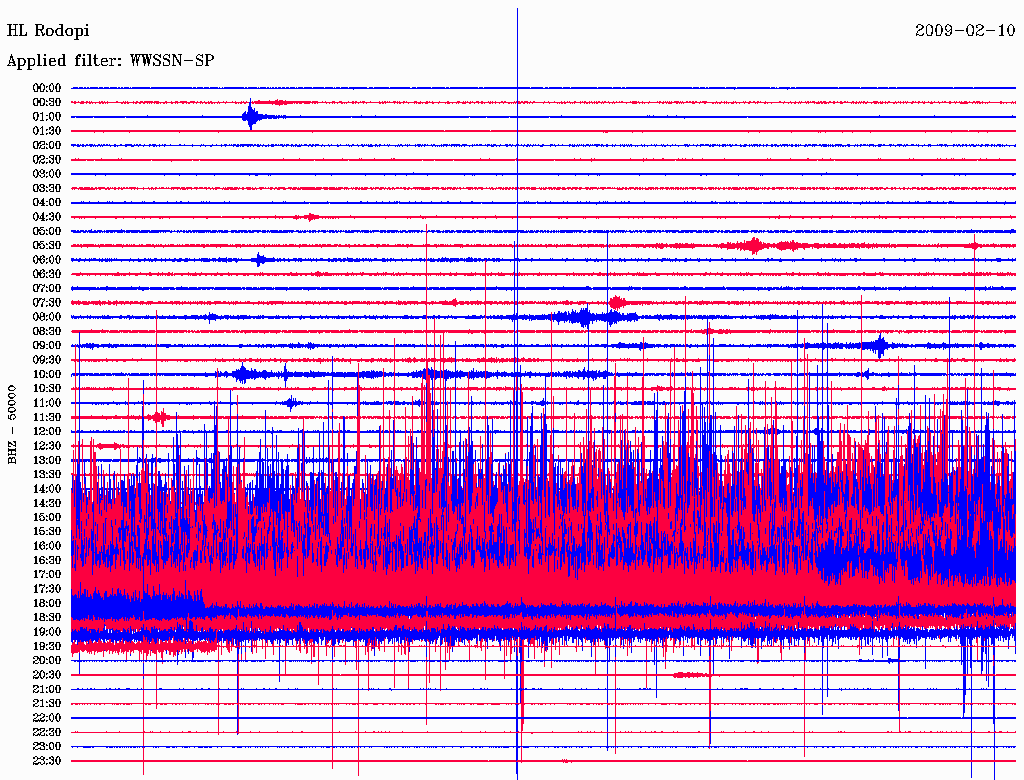Click the 20:30 time label
This screenshot has height=780, width=1024.
tap(47, 675)
